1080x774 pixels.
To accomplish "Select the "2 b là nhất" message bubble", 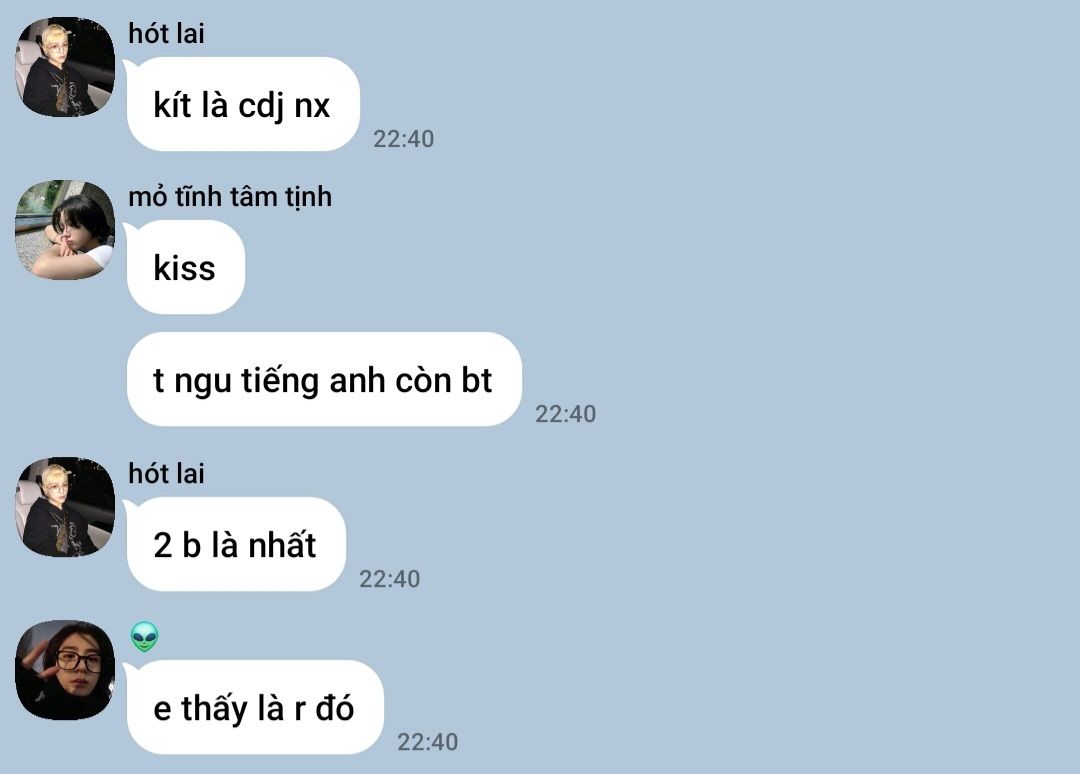I will 236,544.
